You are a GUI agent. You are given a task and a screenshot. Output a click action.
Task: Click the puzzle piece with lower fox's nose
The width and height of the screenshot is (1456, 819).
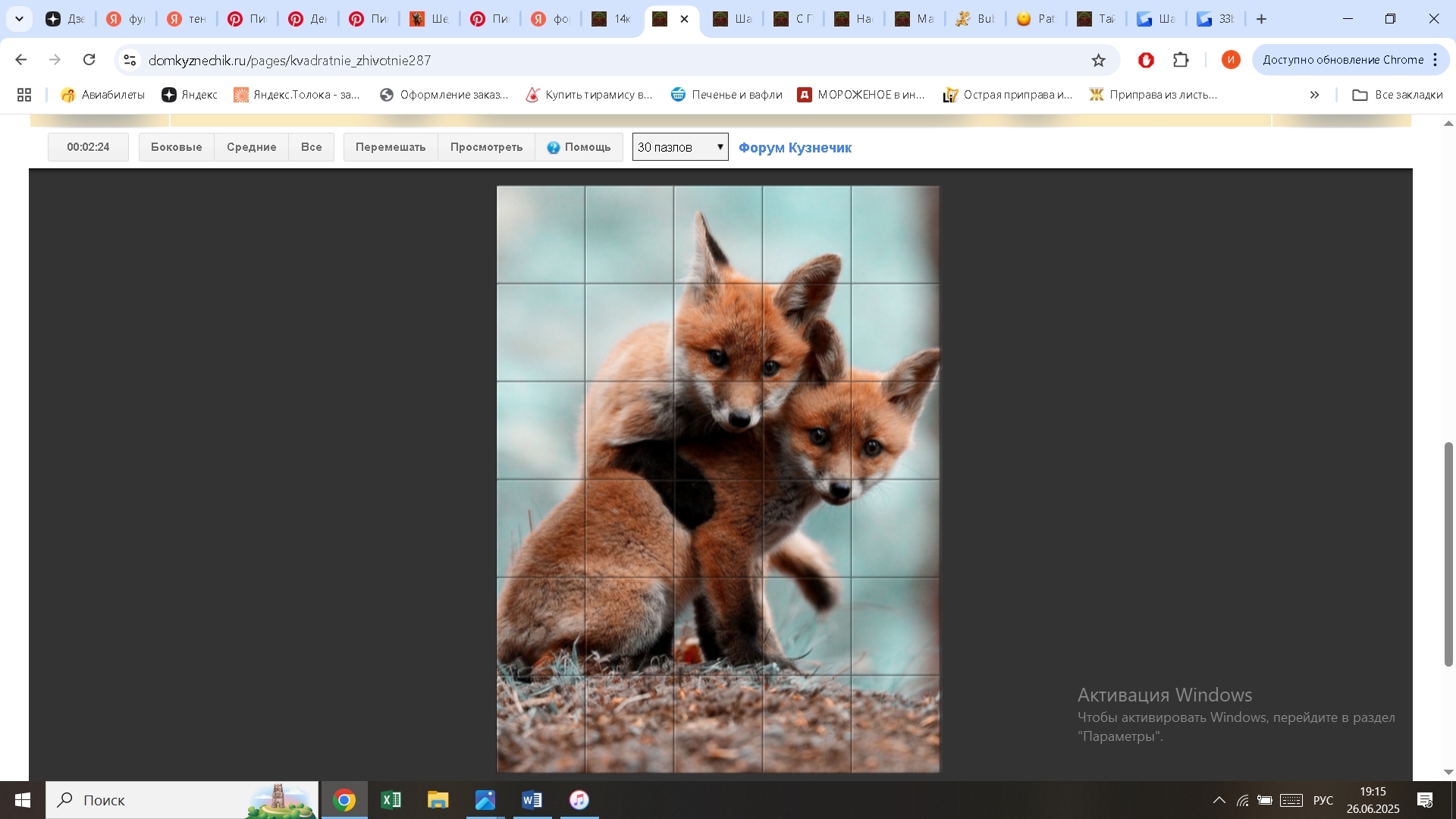click(x=807, y=529)
